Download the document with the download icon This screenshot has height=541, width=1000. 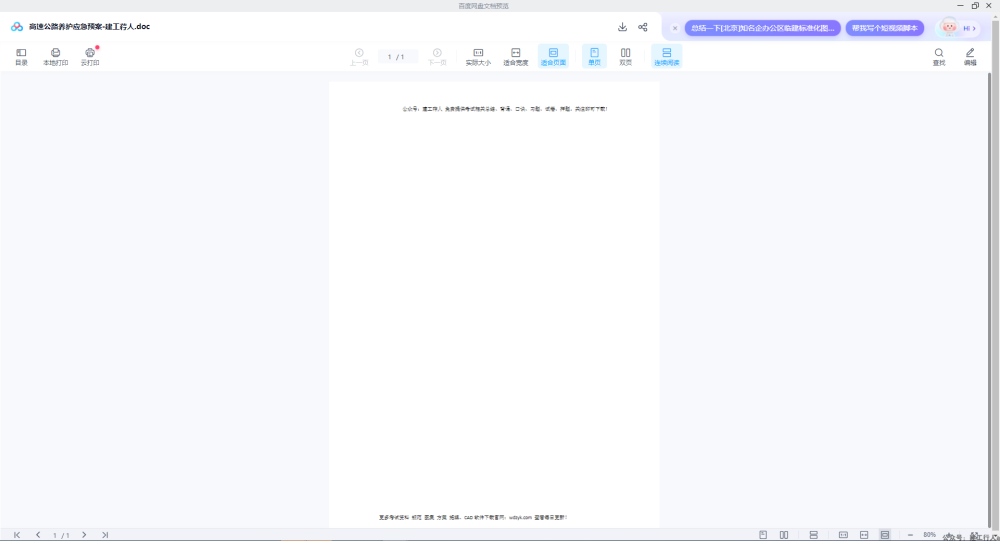click(622, 27)
